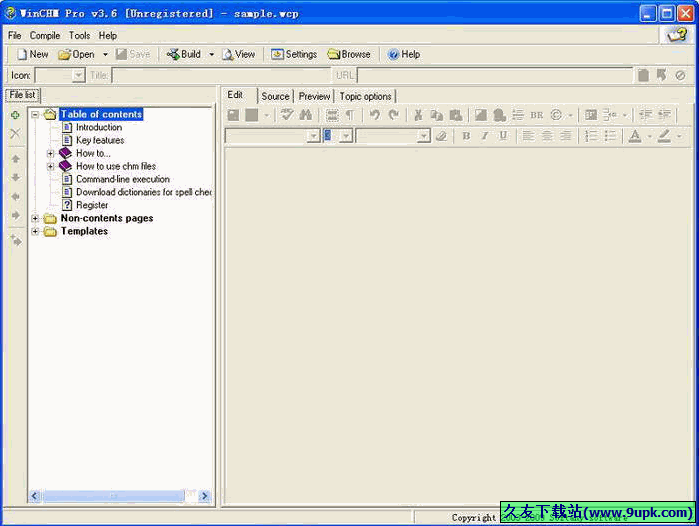
Task: Switch to the Topic options tab
Action: tap(365, 96)
